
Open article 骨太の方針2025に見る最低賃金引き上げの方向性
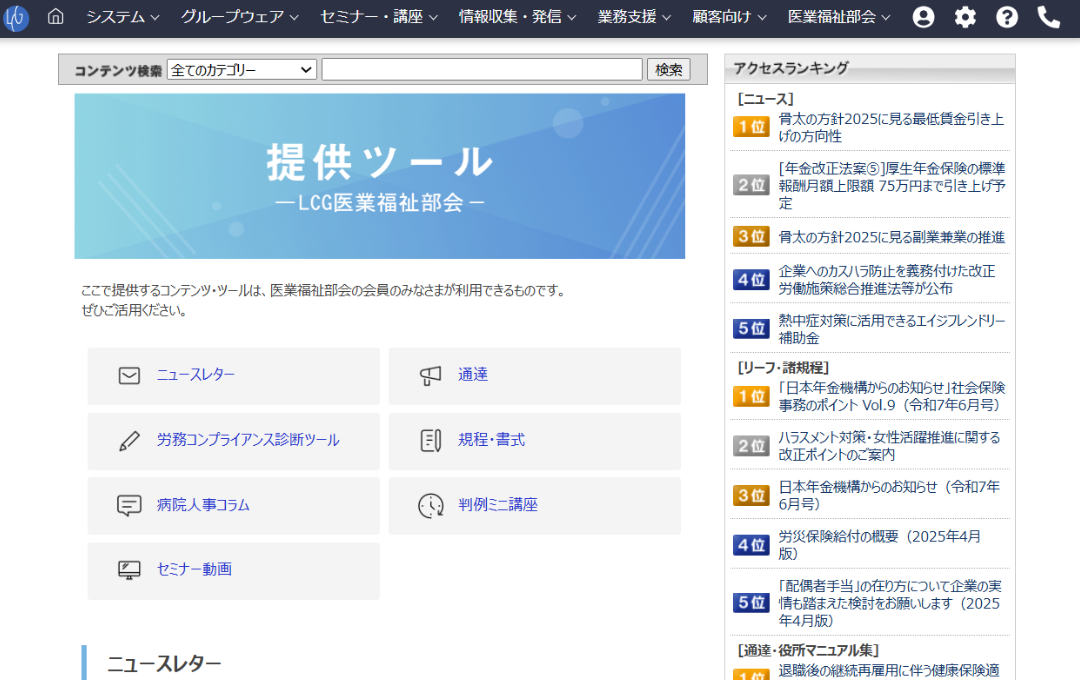[x=891, y=127]
